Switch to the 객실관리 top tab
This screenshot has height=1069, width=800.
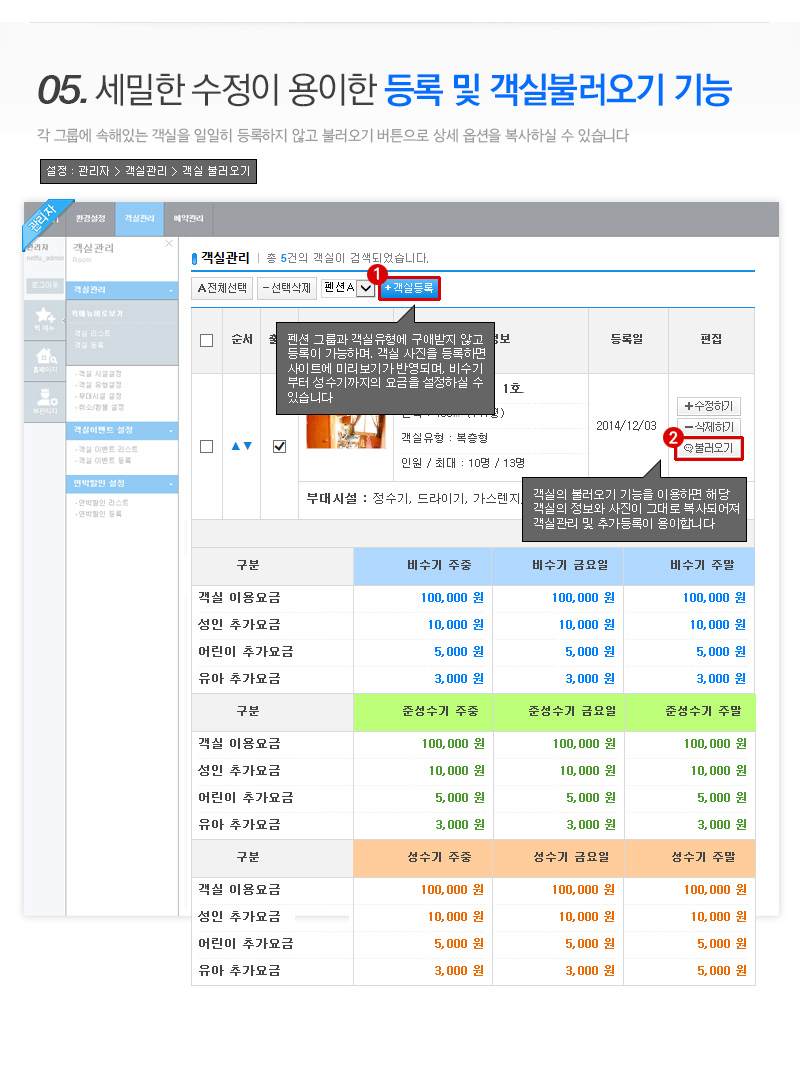pyautogui.click(x=139, y=218)
